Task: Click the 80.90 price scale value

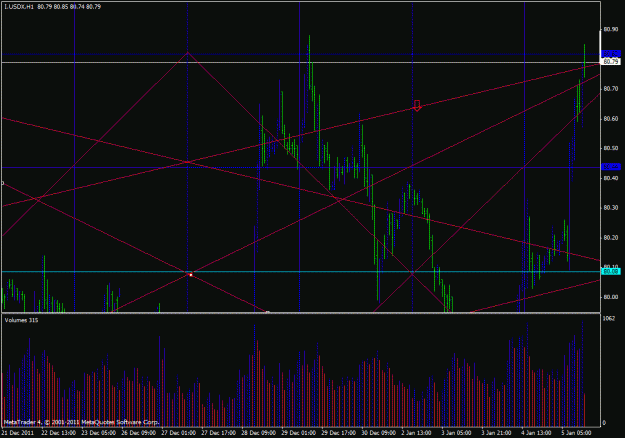Action: coord(611,29)
